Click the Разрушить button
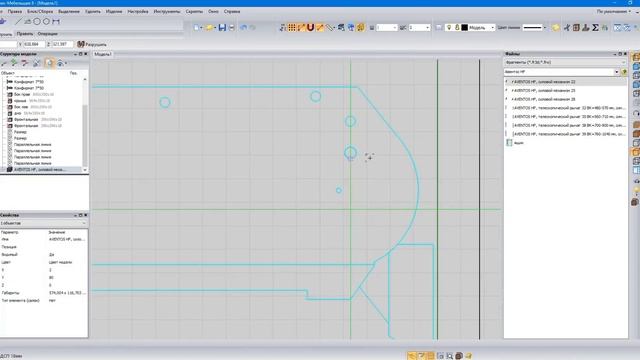The width and height of the screenshot is (640, 360). (x=92, y=44)
